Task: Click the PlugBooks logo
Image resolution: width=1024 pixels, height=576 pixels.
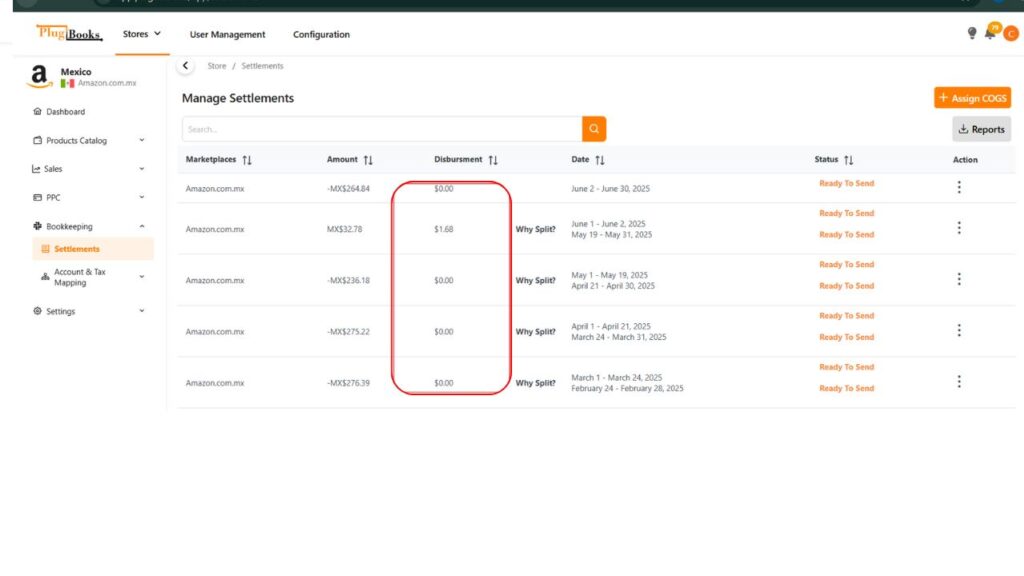Action: click(69, 33)
